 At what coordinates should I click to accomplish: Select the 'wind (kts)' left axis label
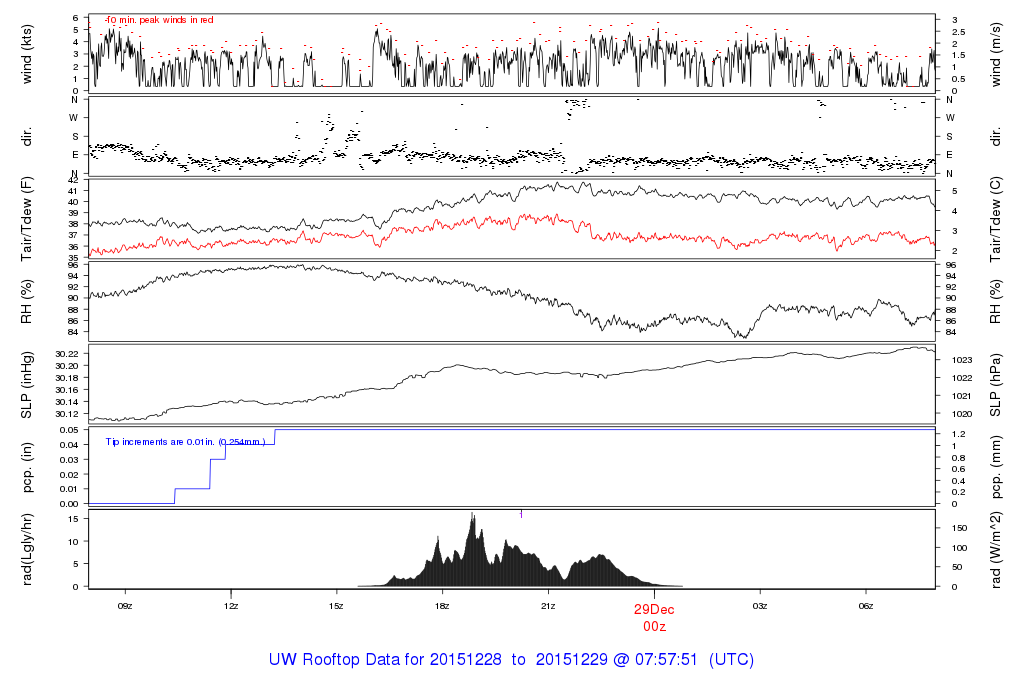click(27, 53)
